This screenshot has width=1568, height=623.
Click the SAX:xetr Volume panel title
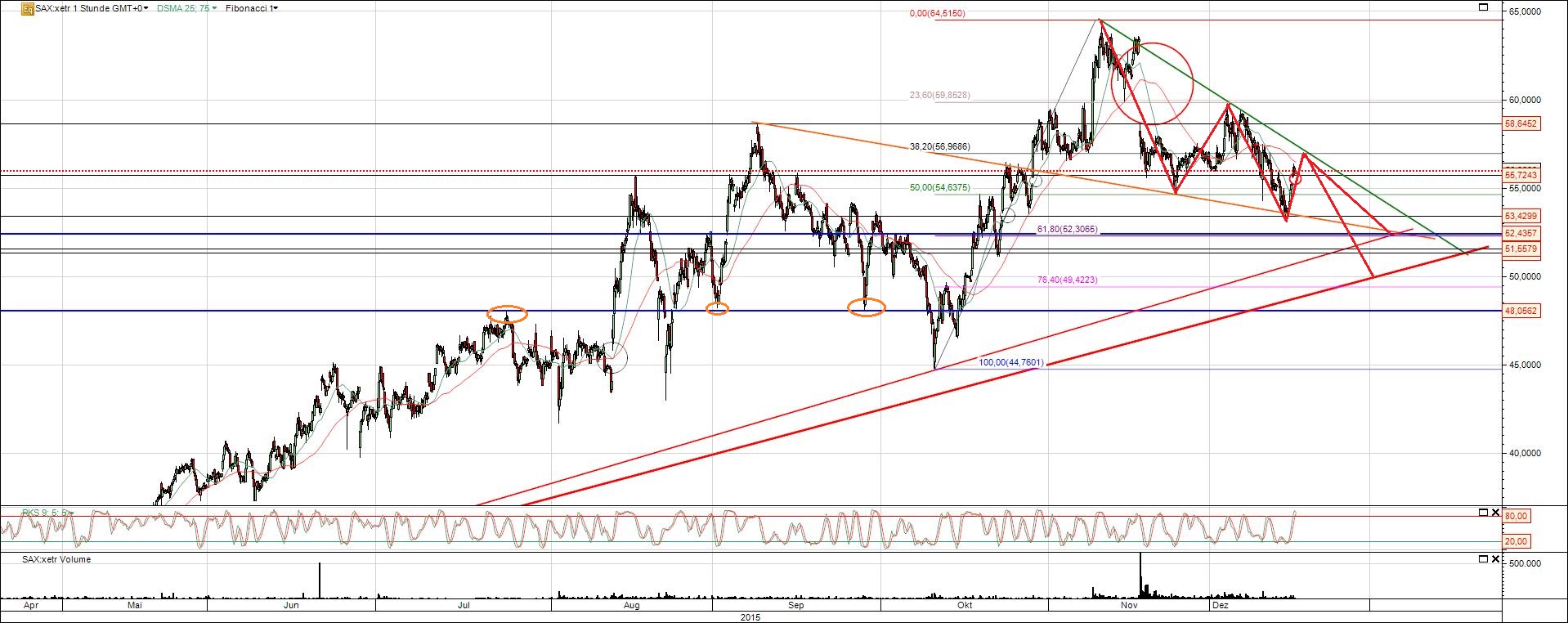pyautogui.click(x=56, y=559)
